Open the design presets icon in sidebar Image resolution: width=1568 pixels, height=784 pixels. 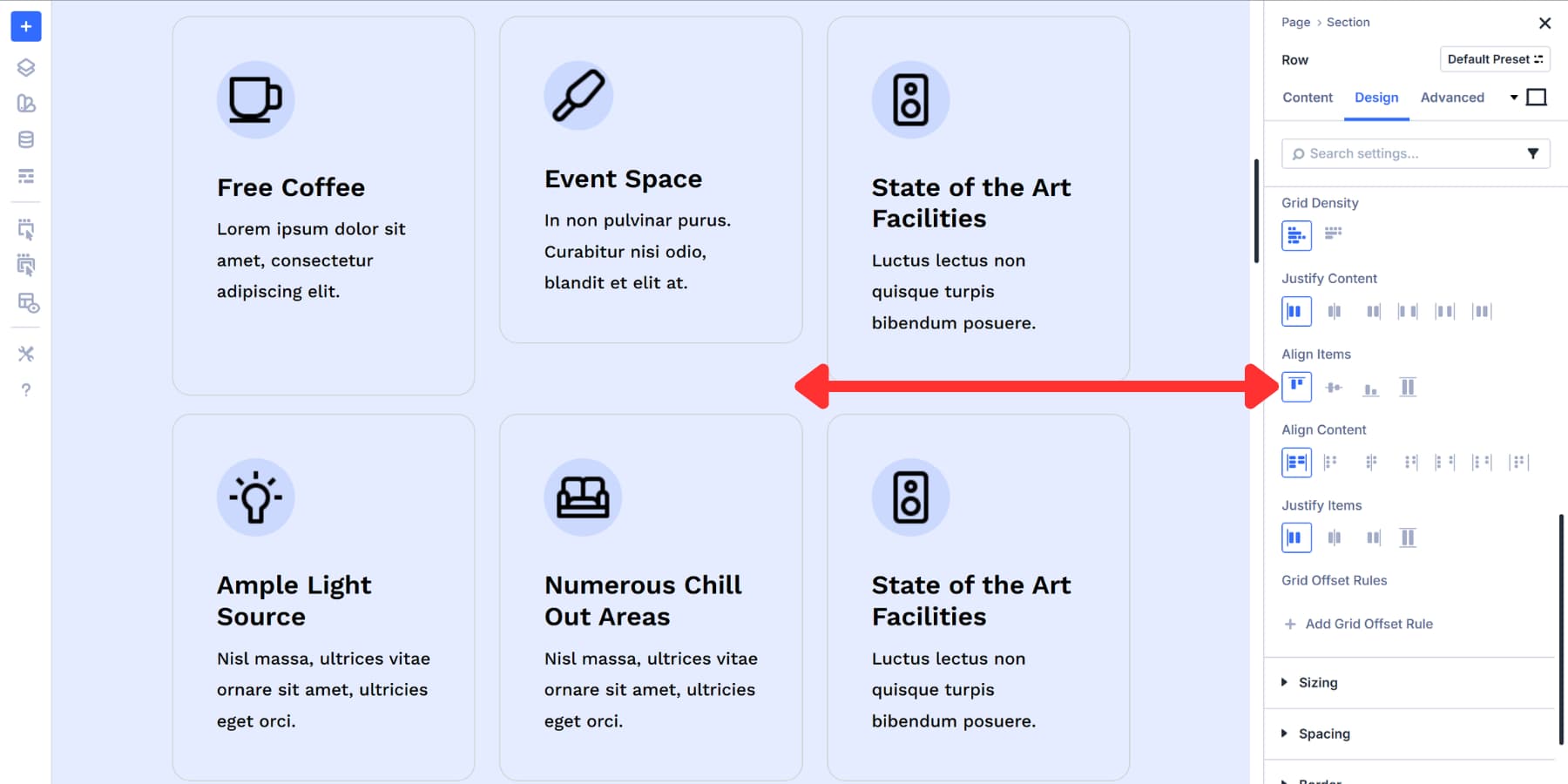pos(26,105)
